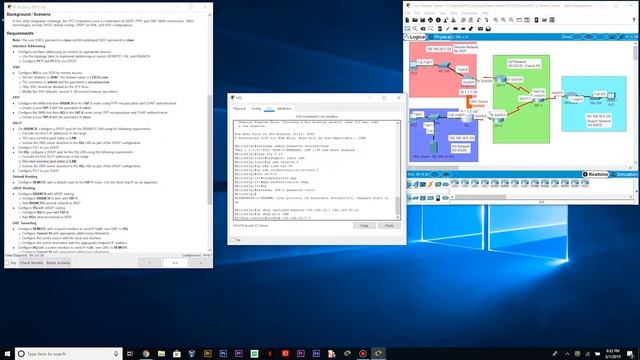Click the Redo arrow in Packet Tracer toolbar

click(x=486, y=20)
